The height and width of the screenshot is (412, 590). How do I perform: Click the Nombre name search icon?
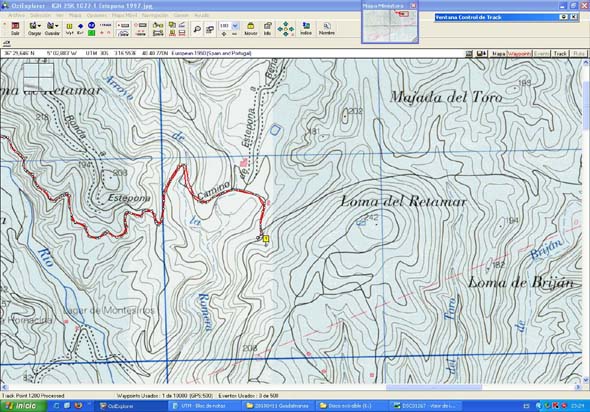327,29
